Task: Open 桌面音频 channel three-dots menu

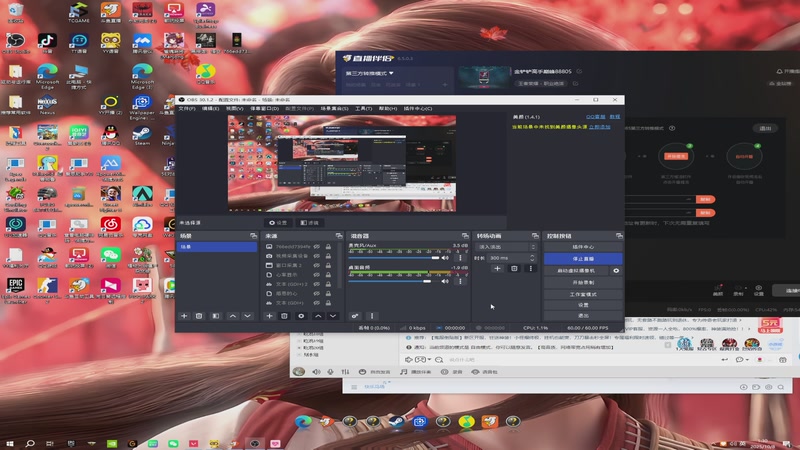Action: click(x=460, y=281)
